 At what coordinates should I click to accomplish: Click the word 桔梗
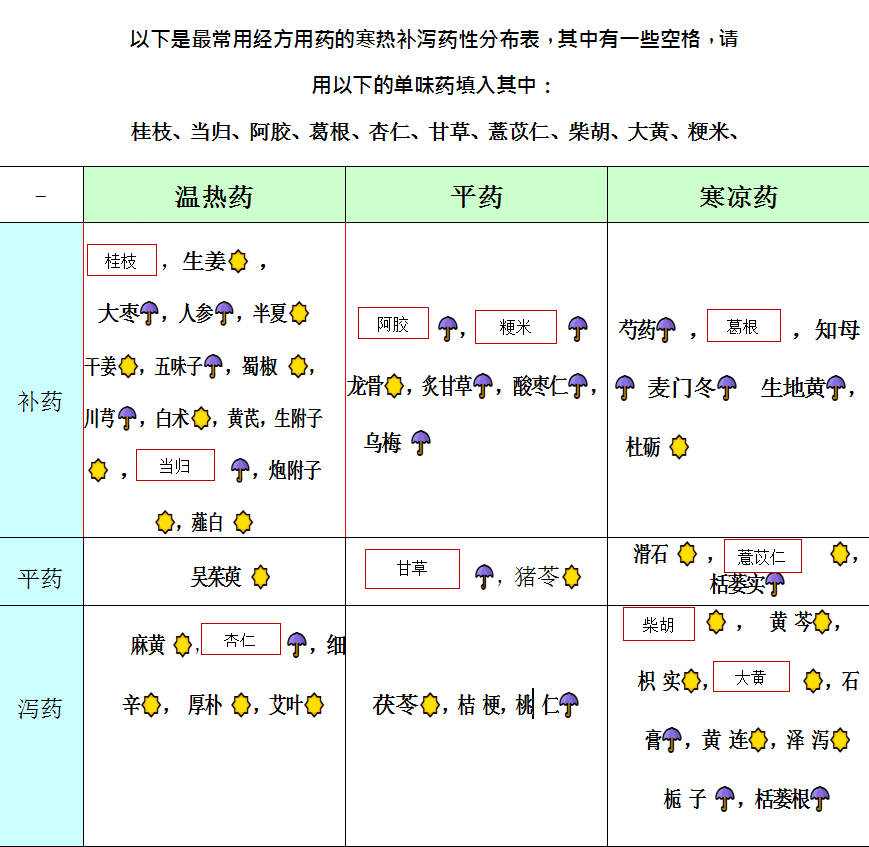coord(480,705)
